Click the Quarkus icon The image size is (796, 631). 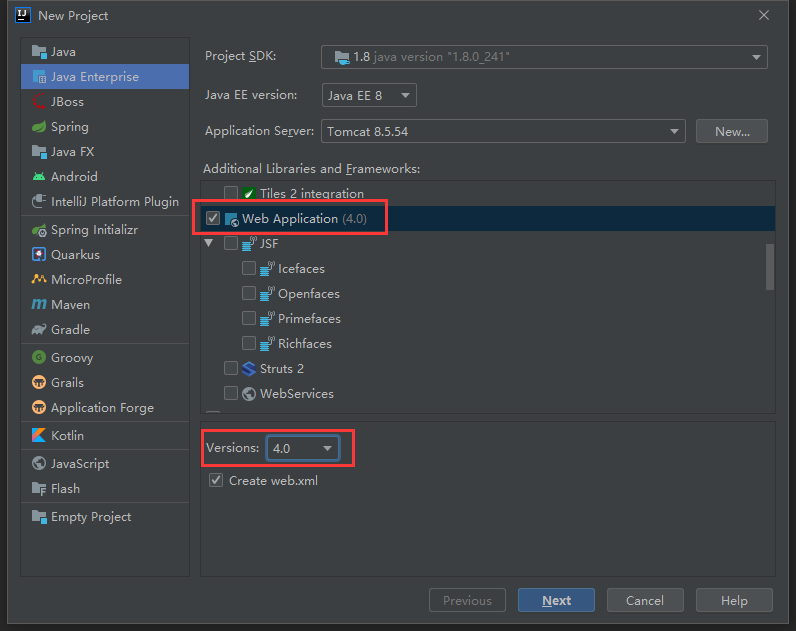(x=39, y=254)
